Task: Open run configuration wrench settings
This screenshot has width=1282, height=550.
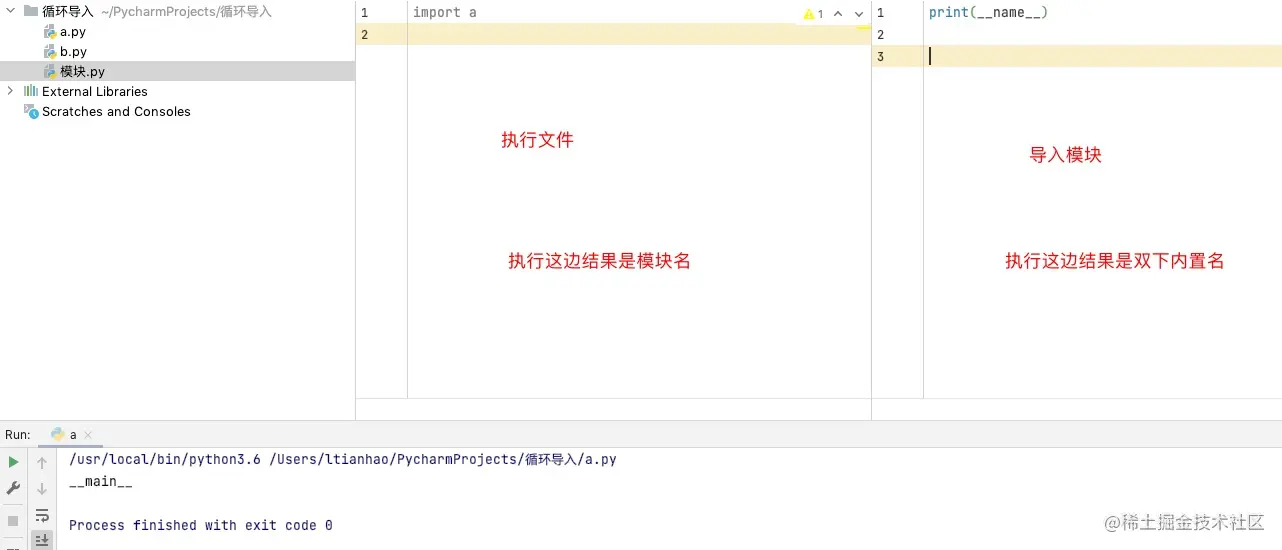Action: point(13,488)
